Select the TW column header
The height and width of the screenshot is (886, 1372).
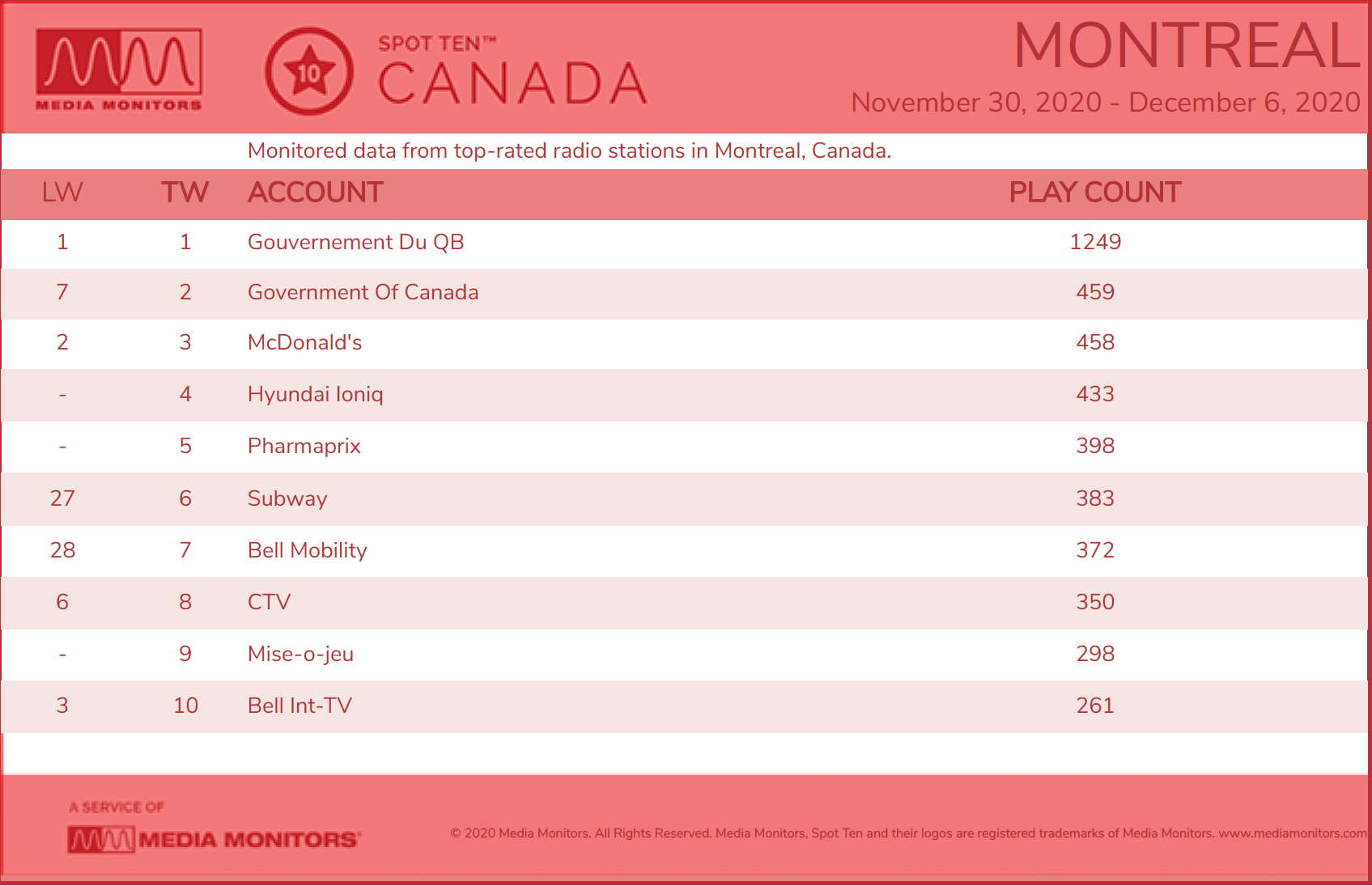point(185,193)
